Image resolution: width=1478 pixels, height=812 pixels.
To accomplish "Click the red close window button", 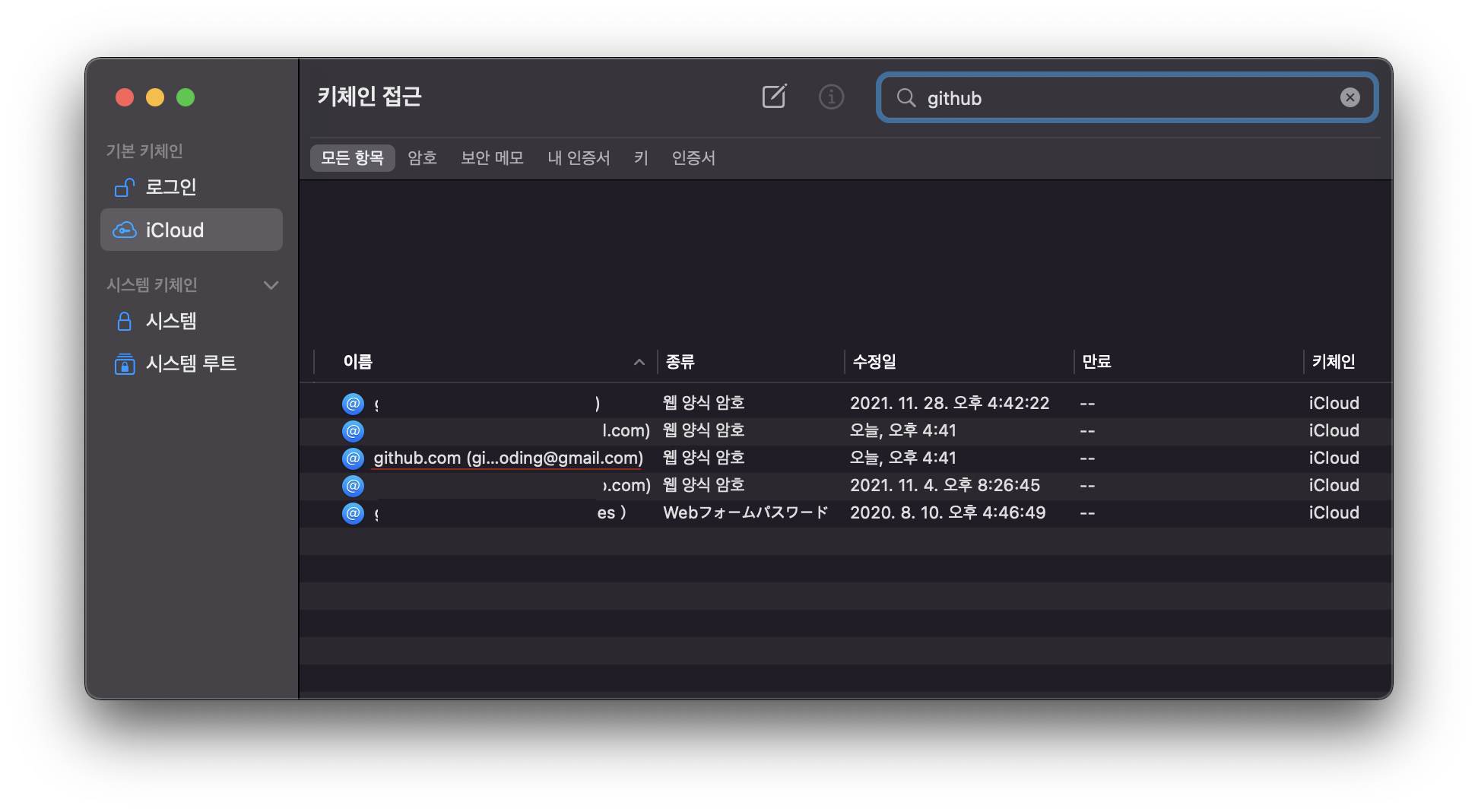I will coord(125,97).
